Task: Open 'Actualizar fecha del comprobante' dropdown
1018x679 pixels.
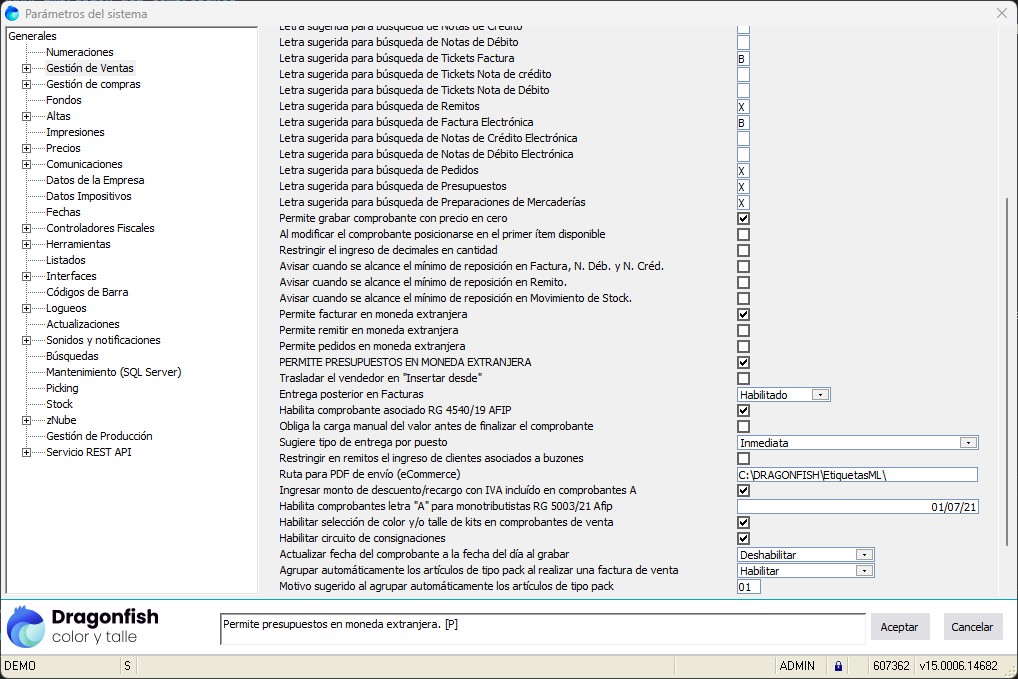Action: click(864, 555)
